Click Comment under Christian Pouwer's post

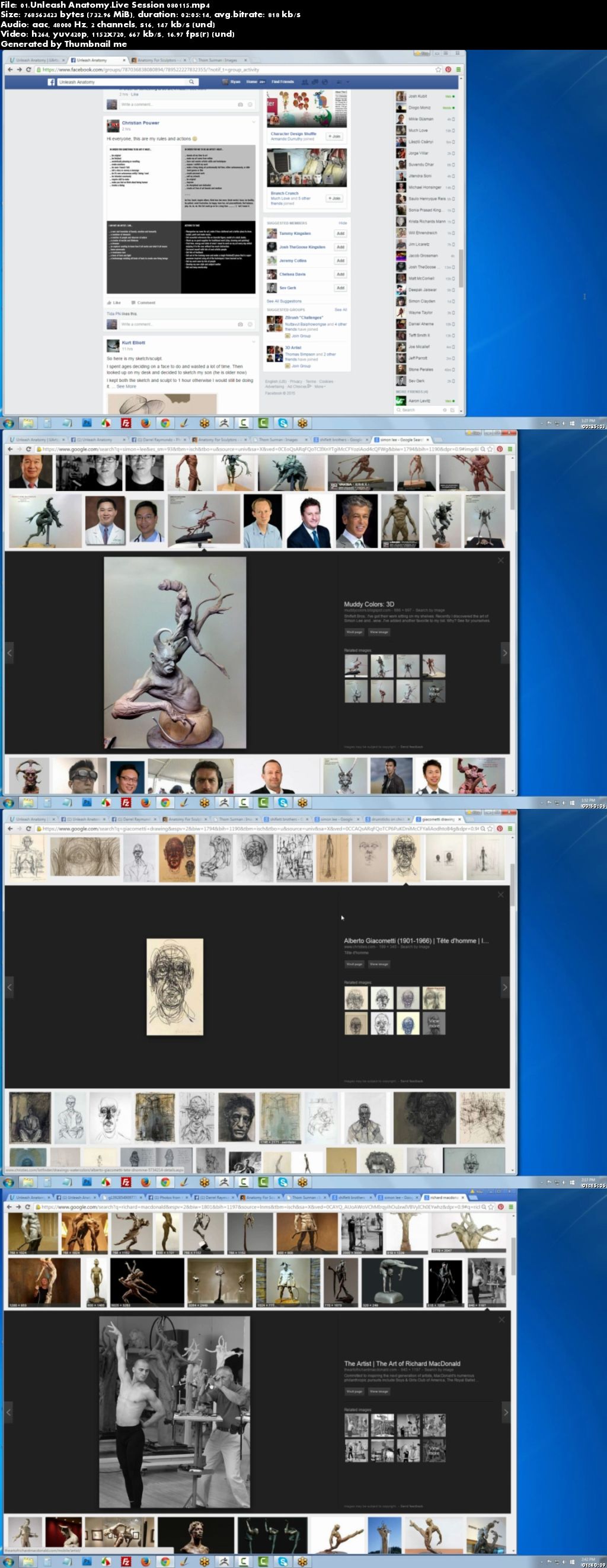(143, 302)
